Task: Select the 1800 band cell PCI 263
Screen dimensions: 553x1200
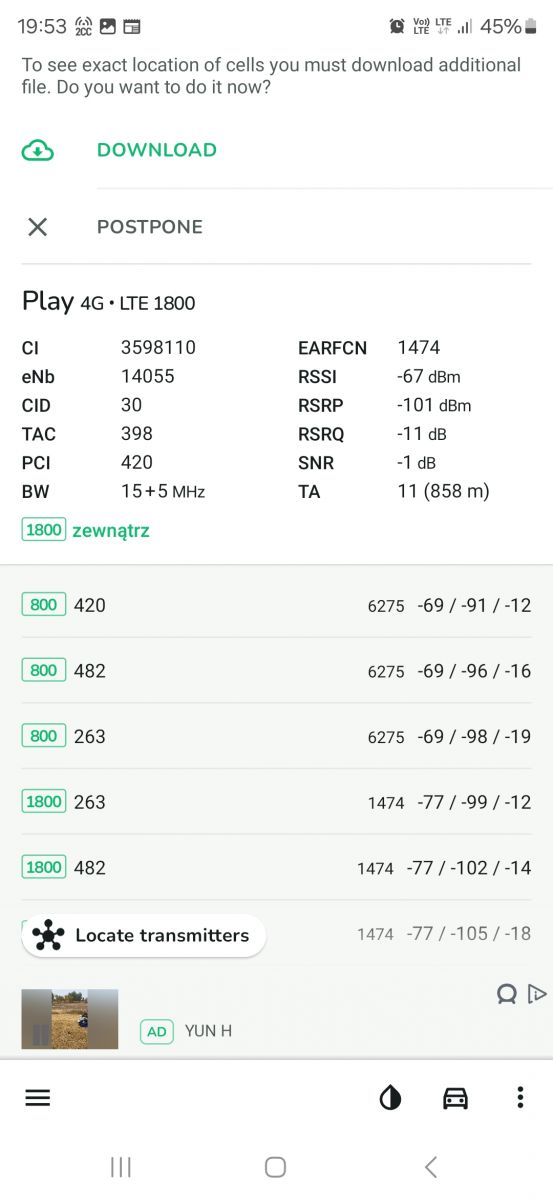Action: pyautogui.click(x=276, y=802)
